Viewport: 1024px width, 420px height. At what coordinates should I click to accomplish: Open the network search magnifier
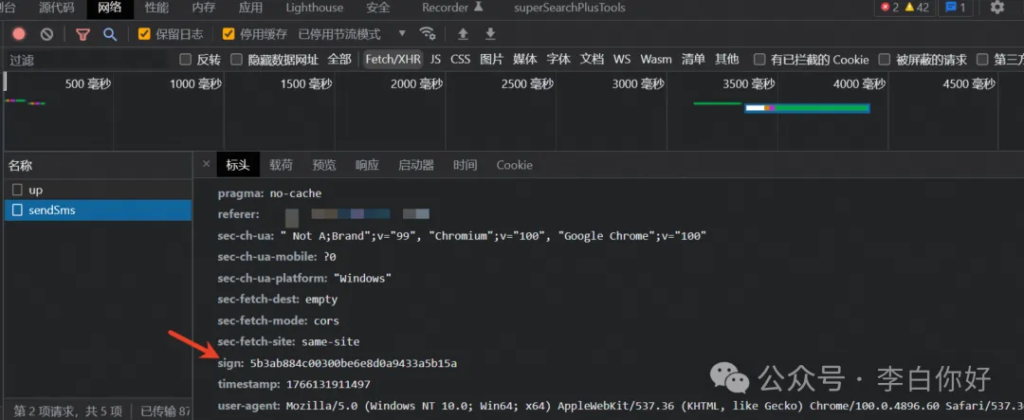(x=109, y=34)
